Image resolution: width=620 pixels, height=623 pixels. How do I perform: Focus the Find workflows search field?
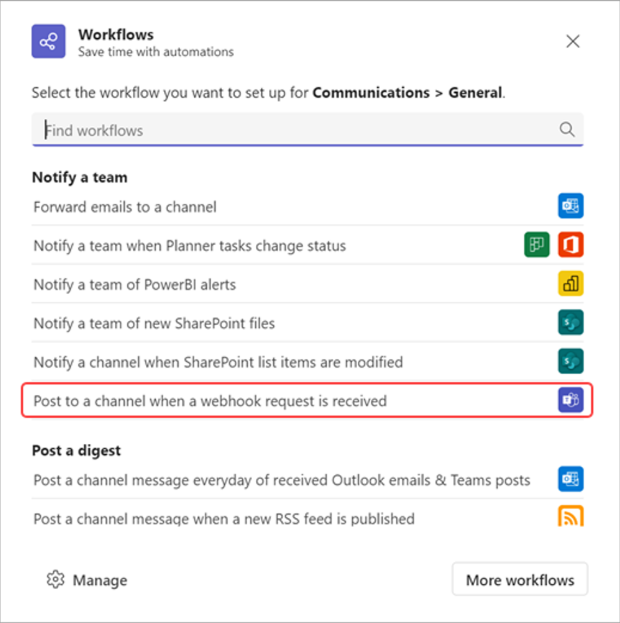(308, 130)
